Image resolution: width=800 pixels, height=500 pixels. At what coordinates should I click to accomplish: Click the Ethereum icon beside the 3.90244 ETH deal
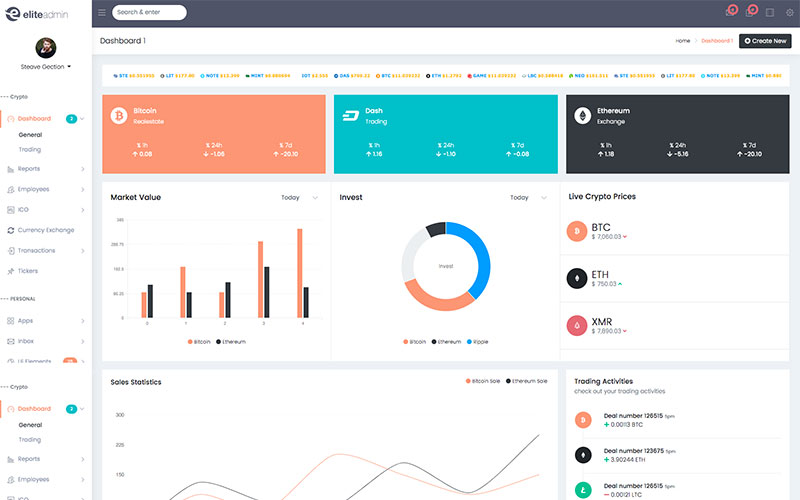pyautogui.click(x=583, y=455)
